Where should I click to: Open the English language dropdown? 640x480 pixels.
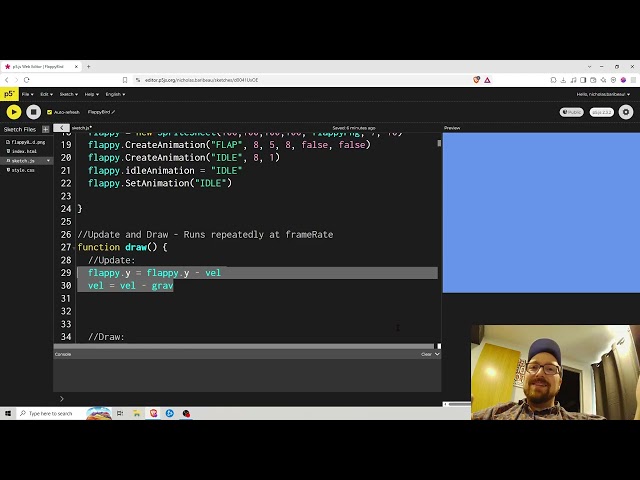[x=115, y=94]
